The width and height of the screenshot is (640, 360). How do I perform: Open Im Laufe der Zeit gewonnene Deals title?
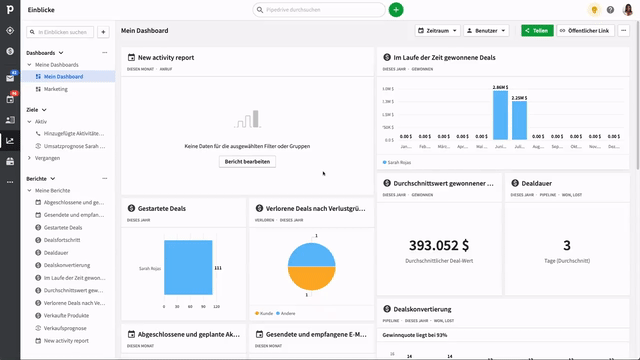[x=444, y=58]
